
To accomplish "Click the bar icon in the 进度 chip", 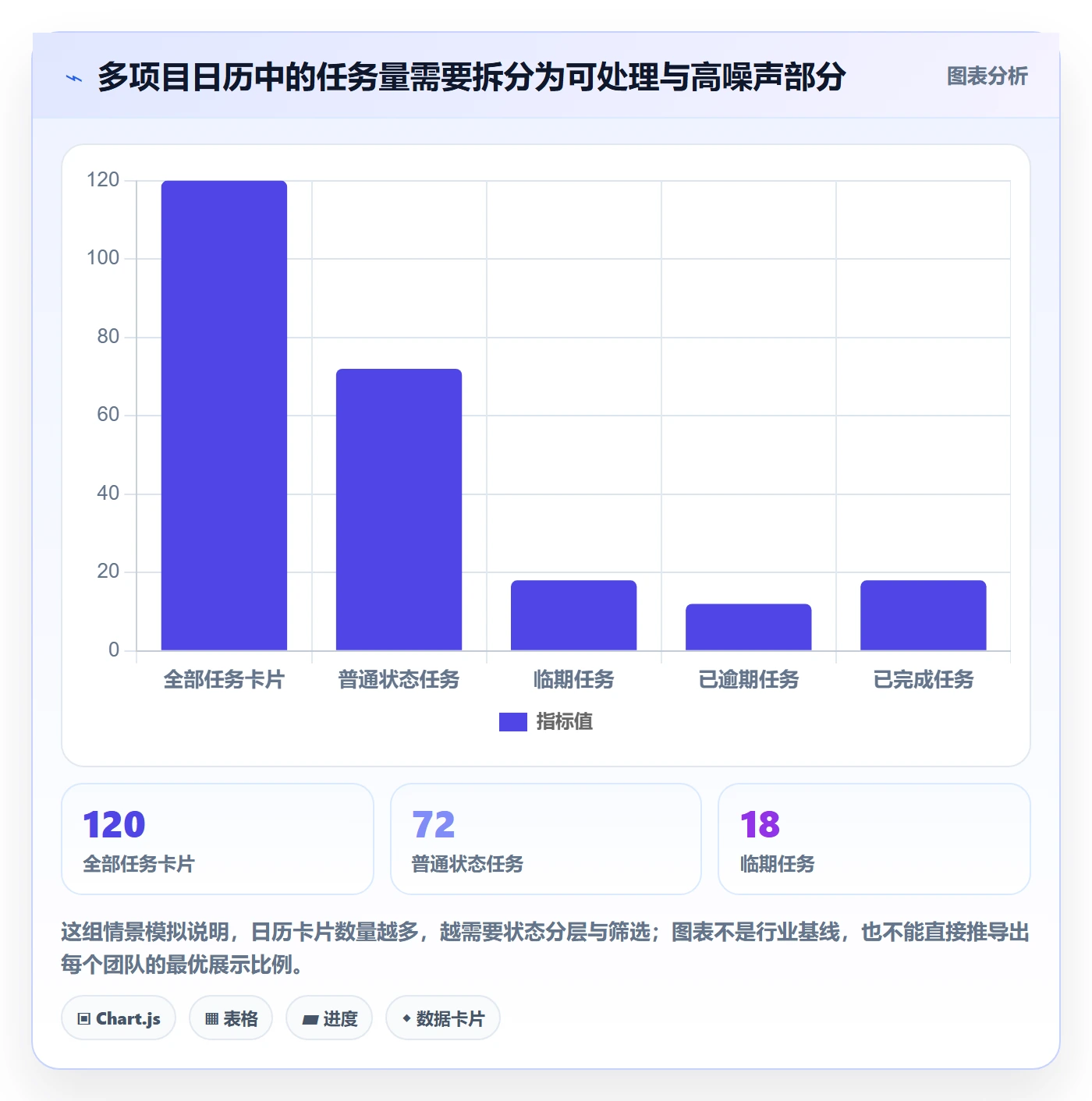I will point(310,1020).
